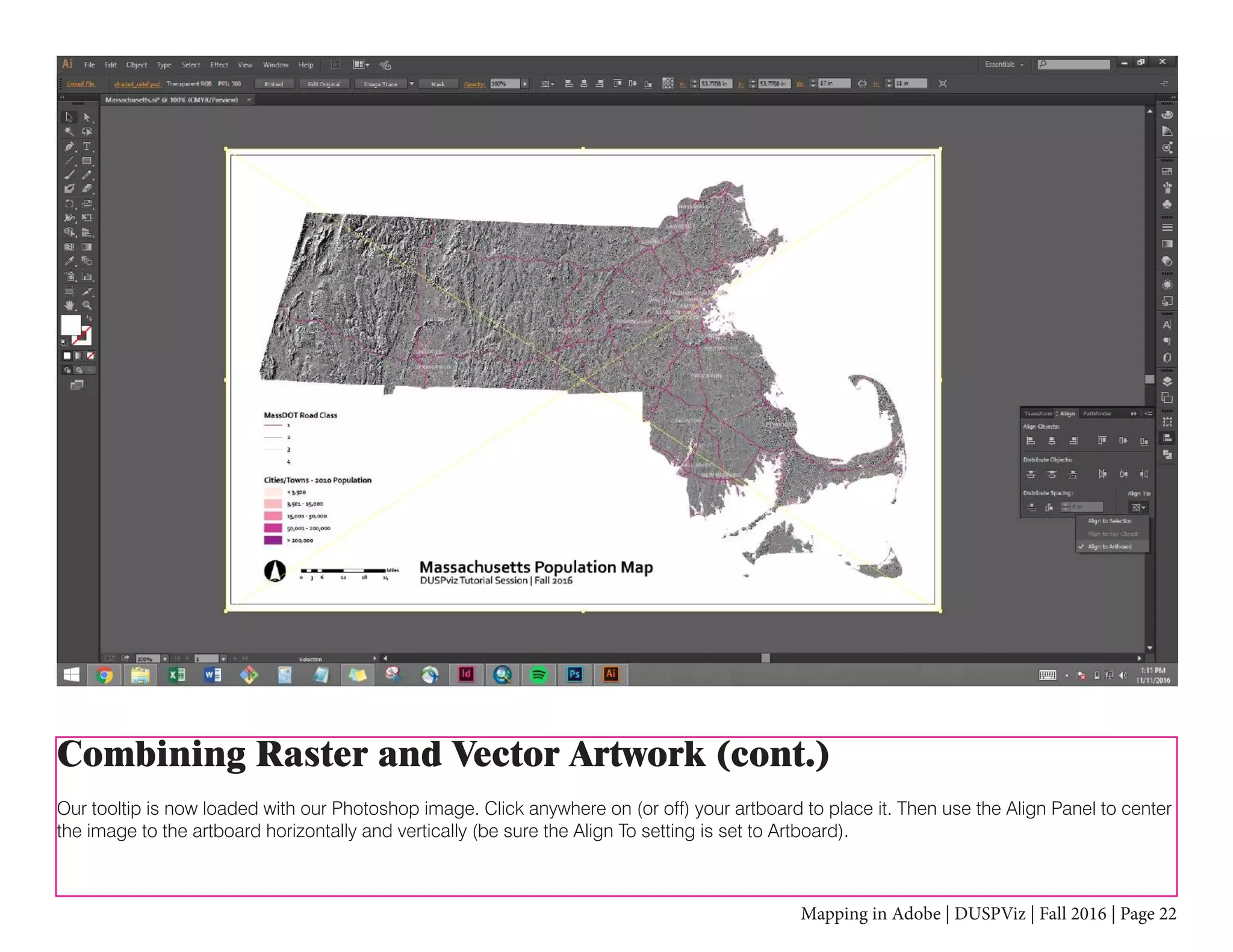Screen dimensions: 1233x952
Task: Choose the Rectangle tool
Action: click(87, 161)
